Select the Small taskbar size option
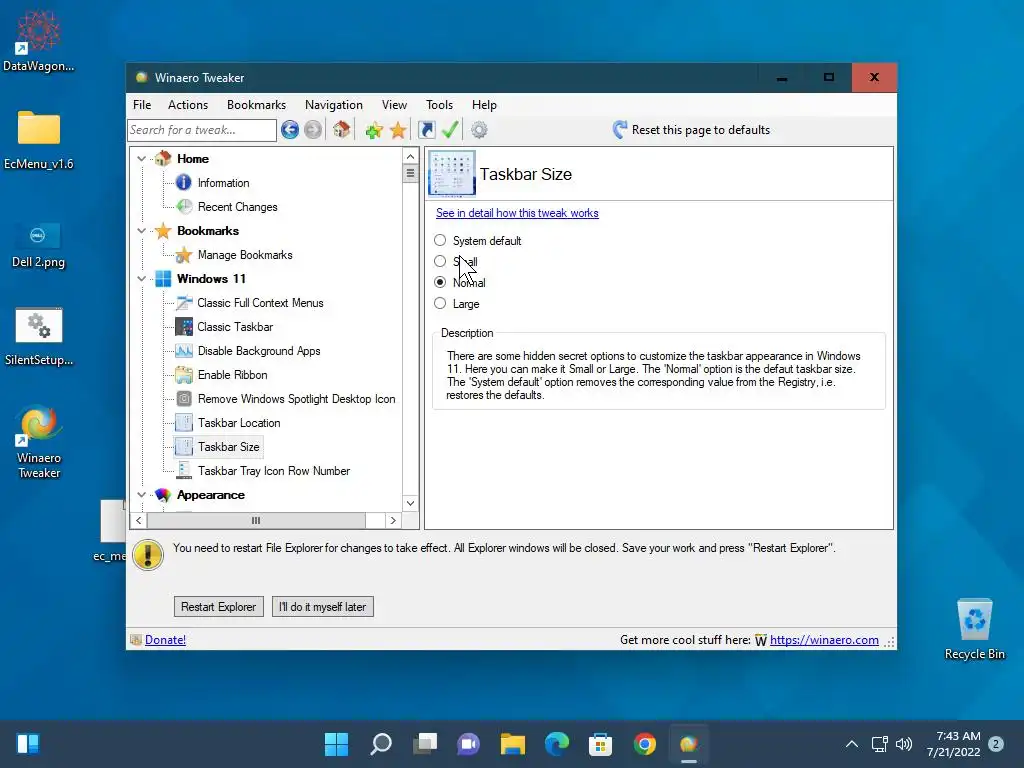Viewport: 1024px width, 768px height. 440,261
